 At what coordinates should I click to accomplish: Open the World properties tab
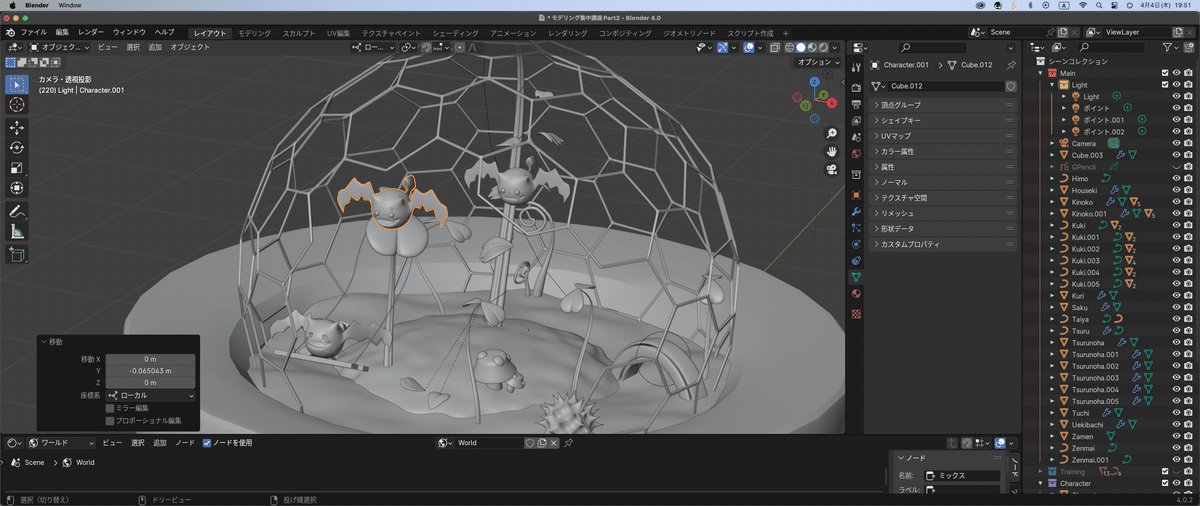pyautogui.click(x=855, y=153)
